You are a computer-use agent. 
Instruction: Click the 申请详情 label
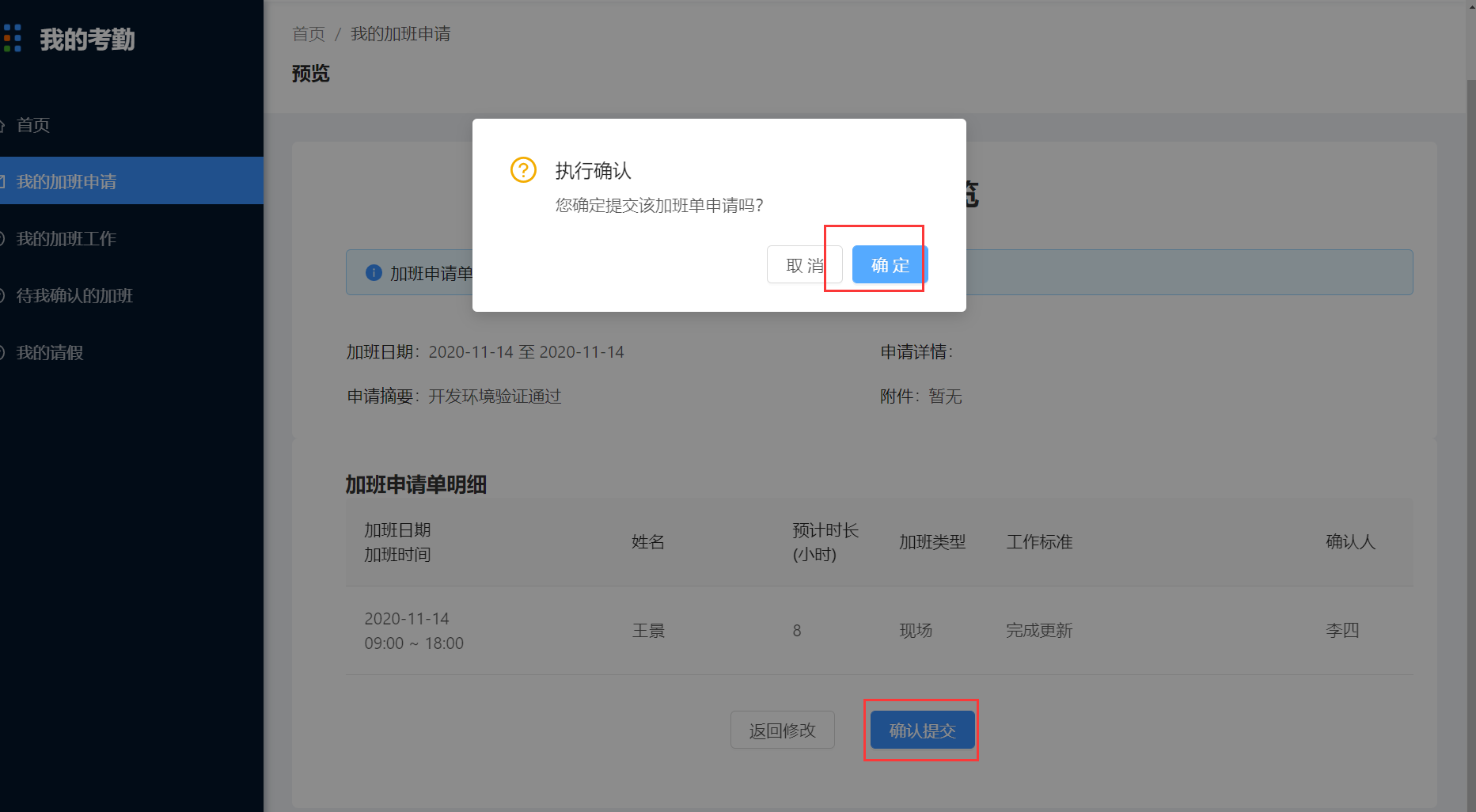(916, 352)
